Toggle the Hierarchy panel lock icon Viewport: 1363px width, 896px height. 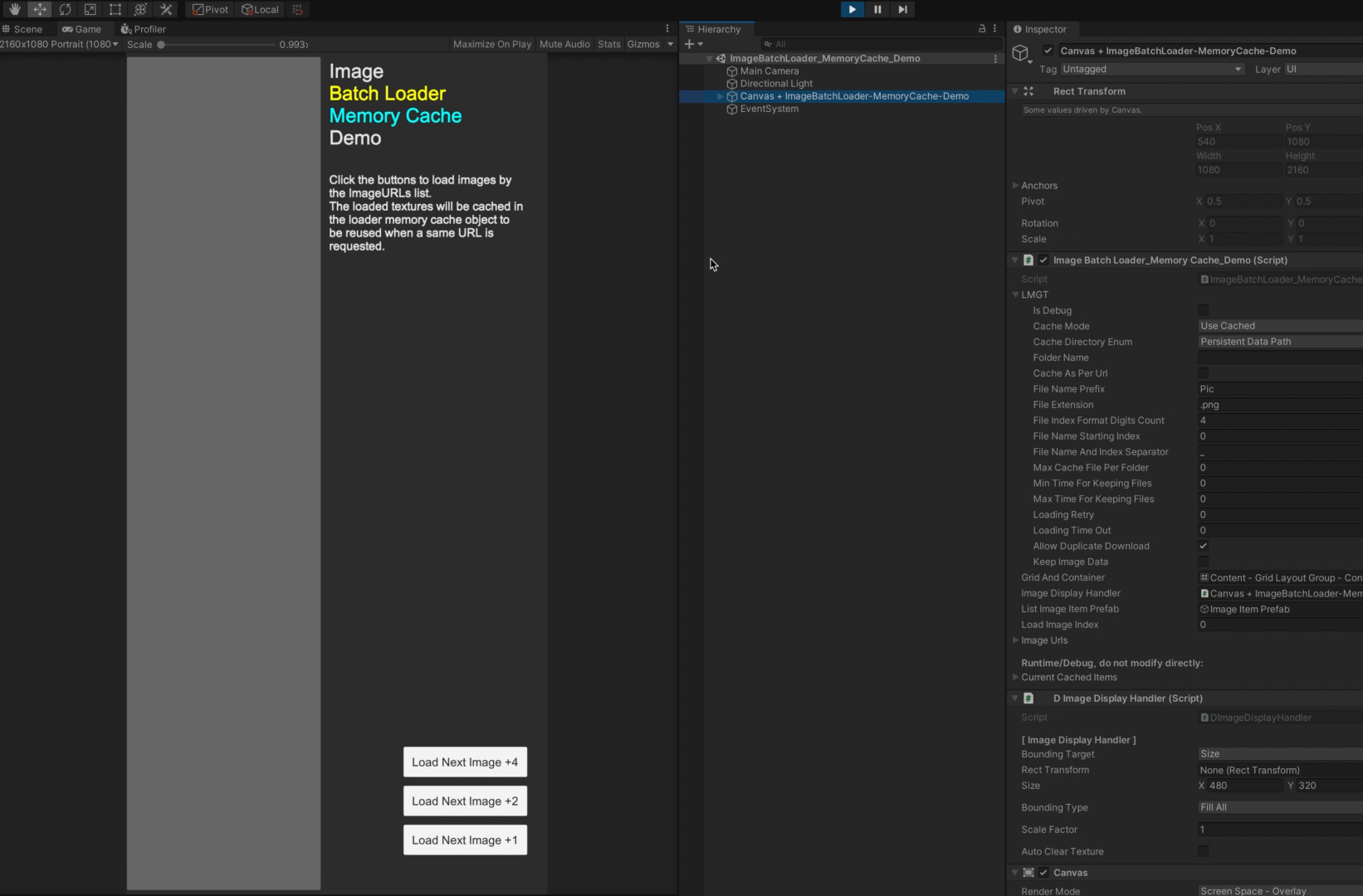coord(982,29)
